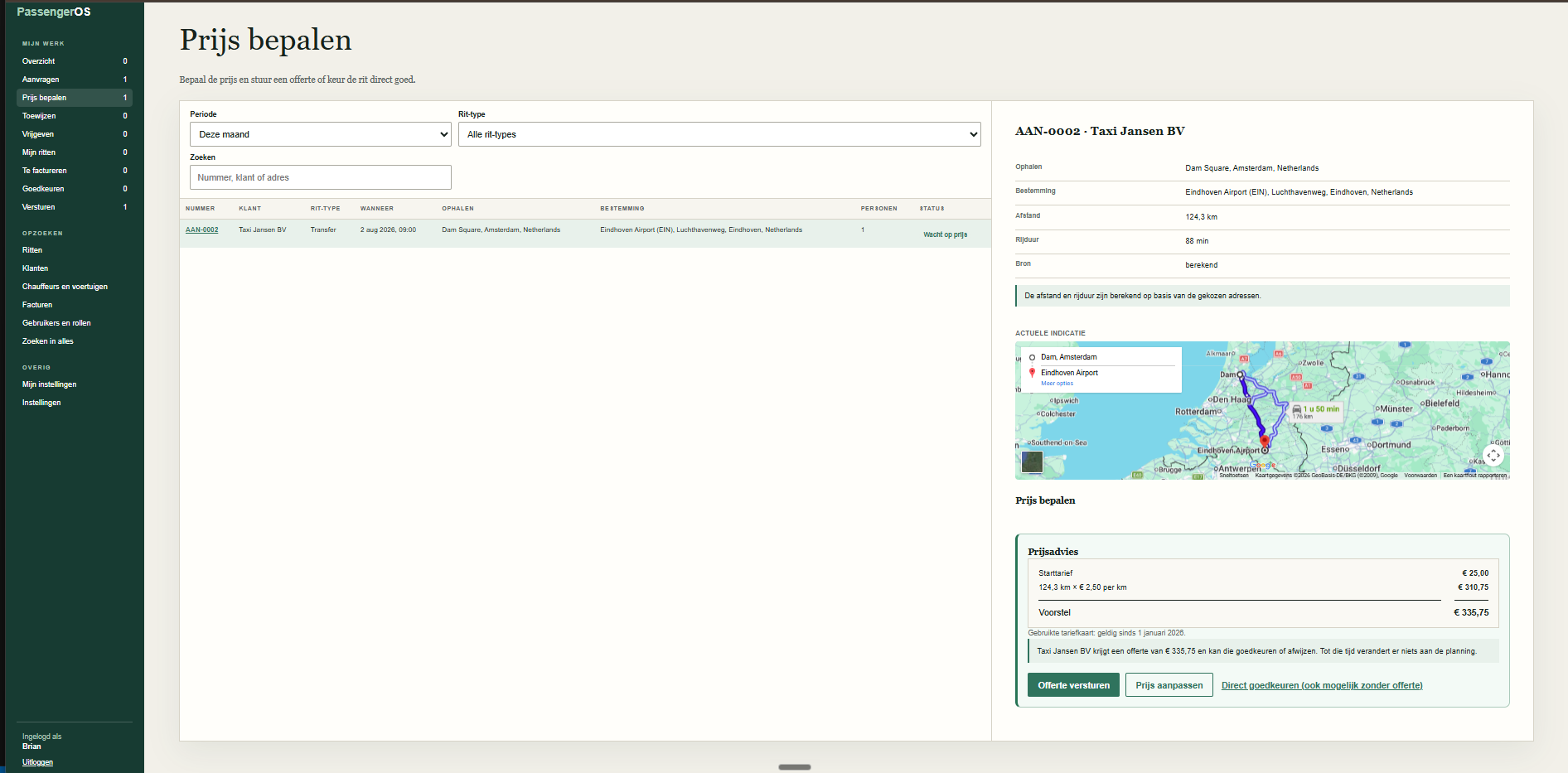Image resolution: width=1568 pixels, height=773 pixels.
Task: Open the map camera controls compass button
Action: coord(1493,455)
